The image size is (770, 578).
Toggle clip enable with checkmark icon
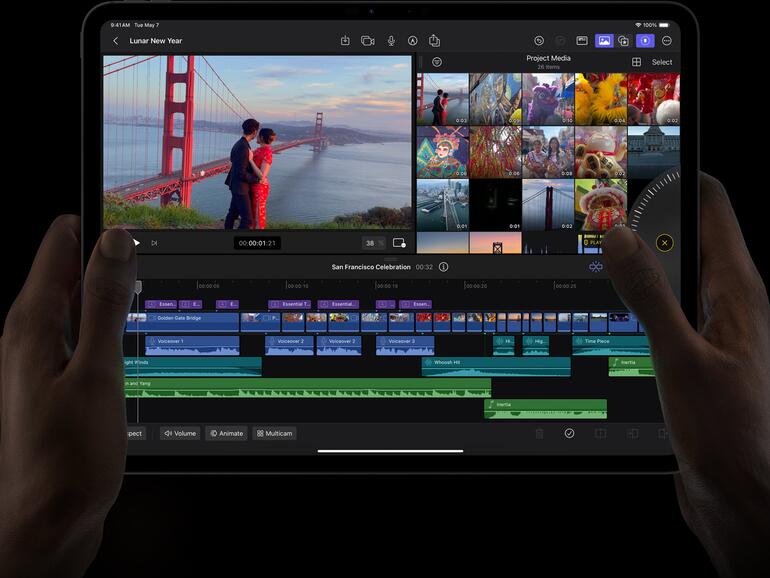[569, 433]
